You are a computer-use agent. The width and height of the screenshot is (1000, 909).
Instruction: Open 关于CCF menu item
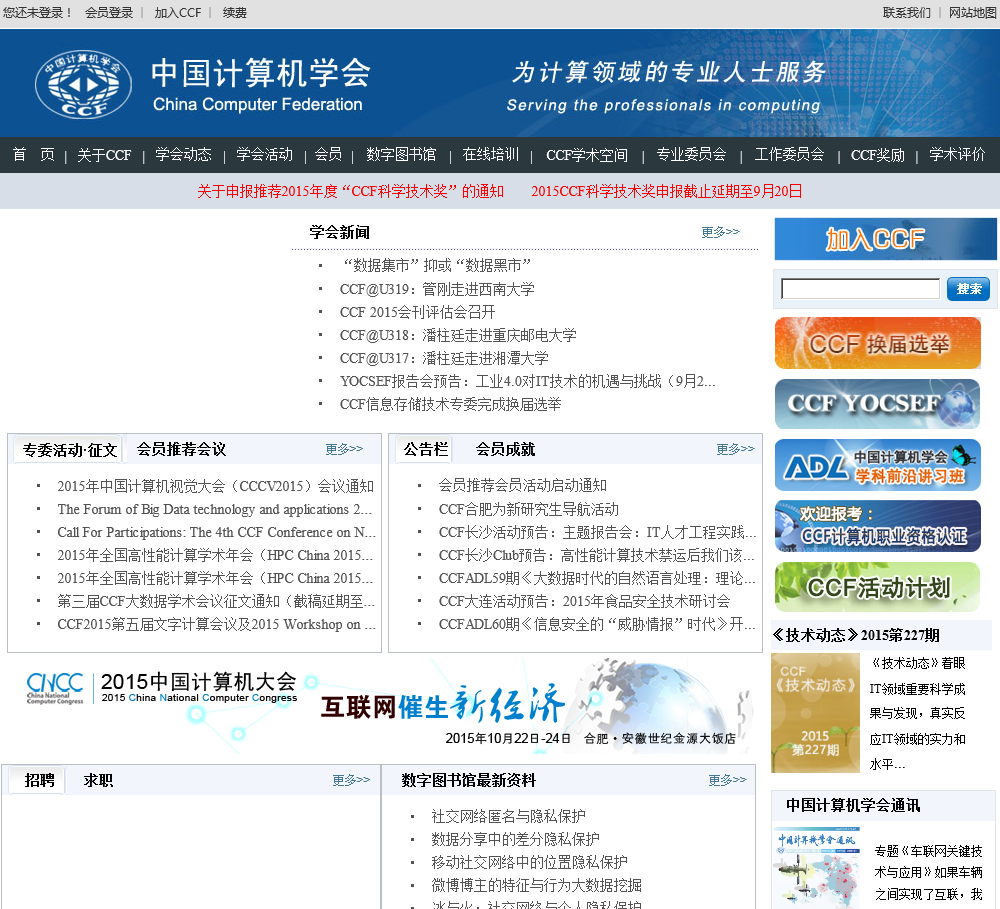click(x=104, y=155)
